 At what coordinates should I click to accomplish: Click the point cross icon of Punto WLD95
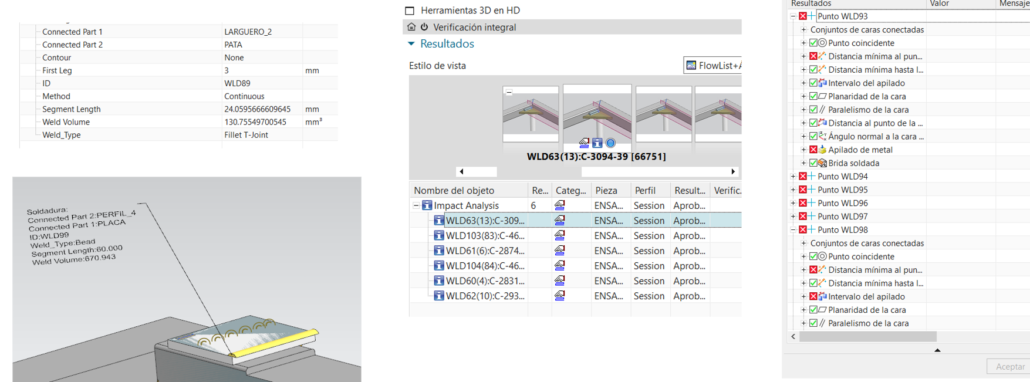(x=812, y=190)
